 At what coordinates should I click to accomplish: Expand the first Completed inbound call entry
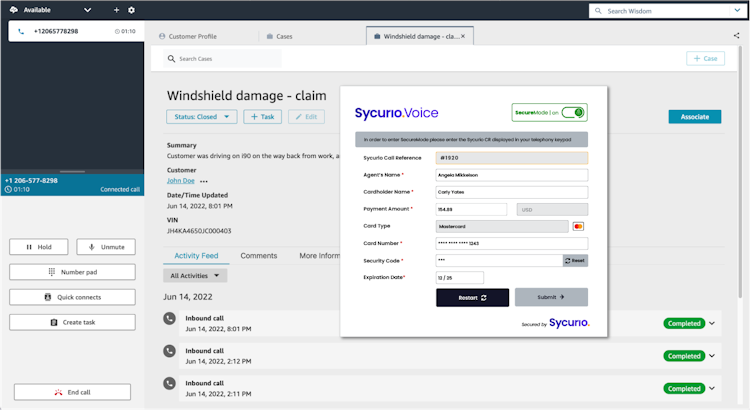click(x=712, y=323)
